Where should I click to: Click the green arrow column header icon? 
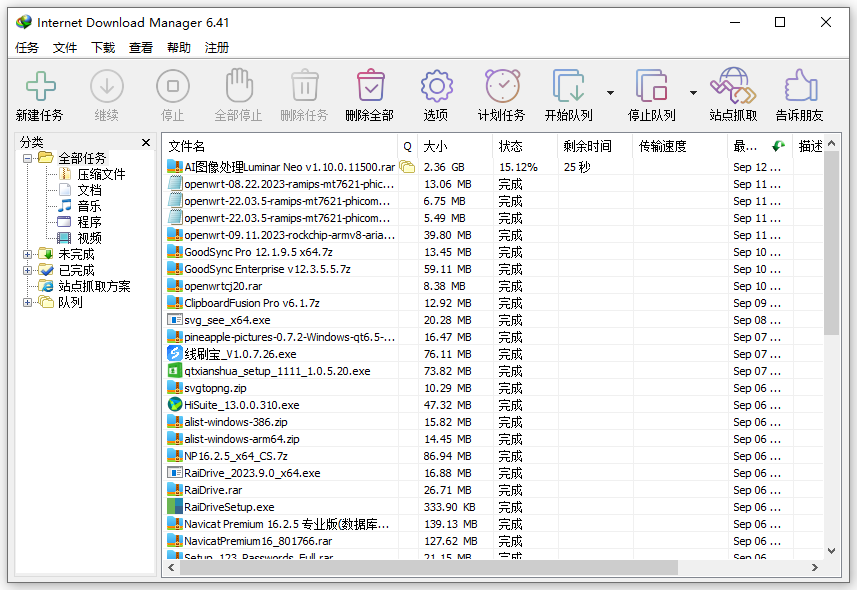pos(778,146)
